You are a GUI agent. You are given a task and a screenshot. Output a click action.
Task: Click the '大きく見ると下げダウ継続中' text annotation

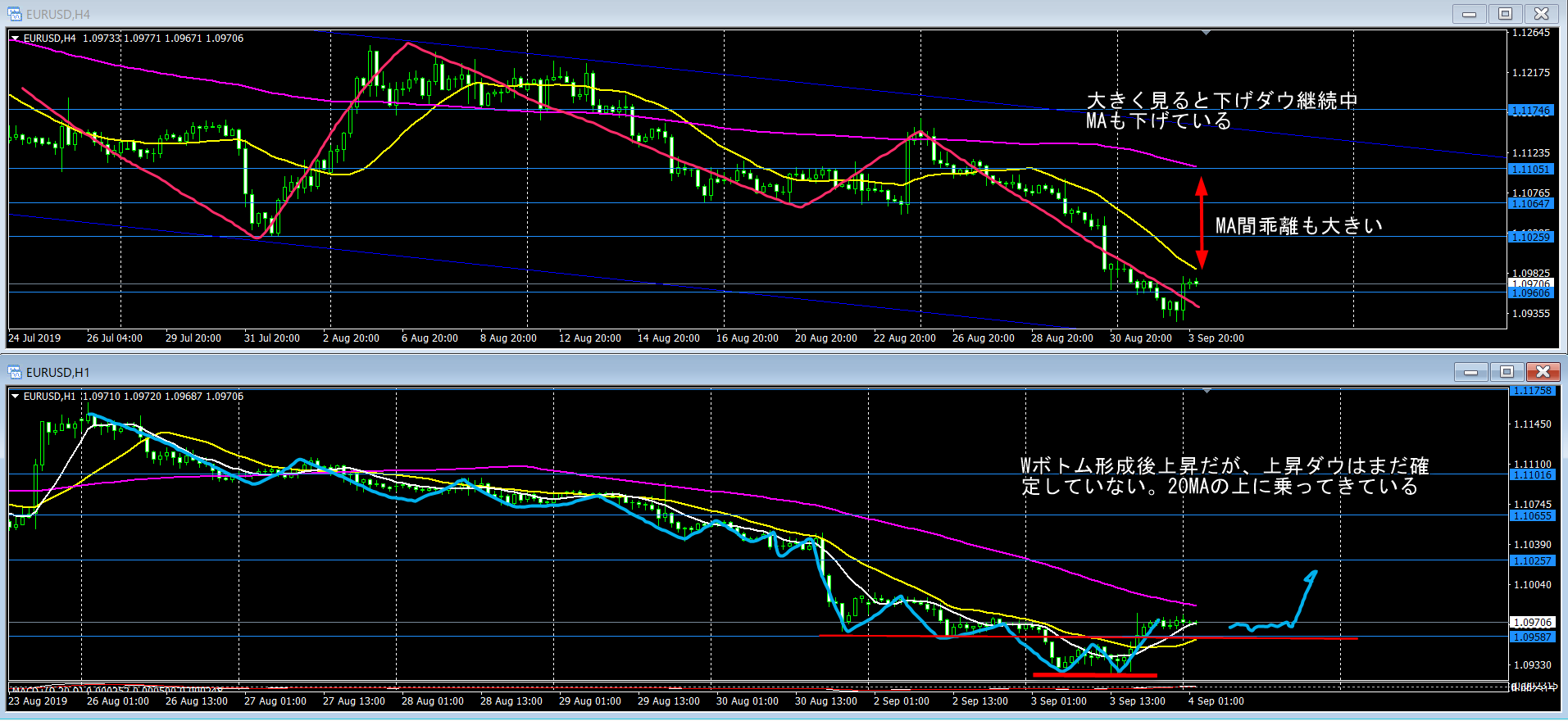(x=1222, y=101)
